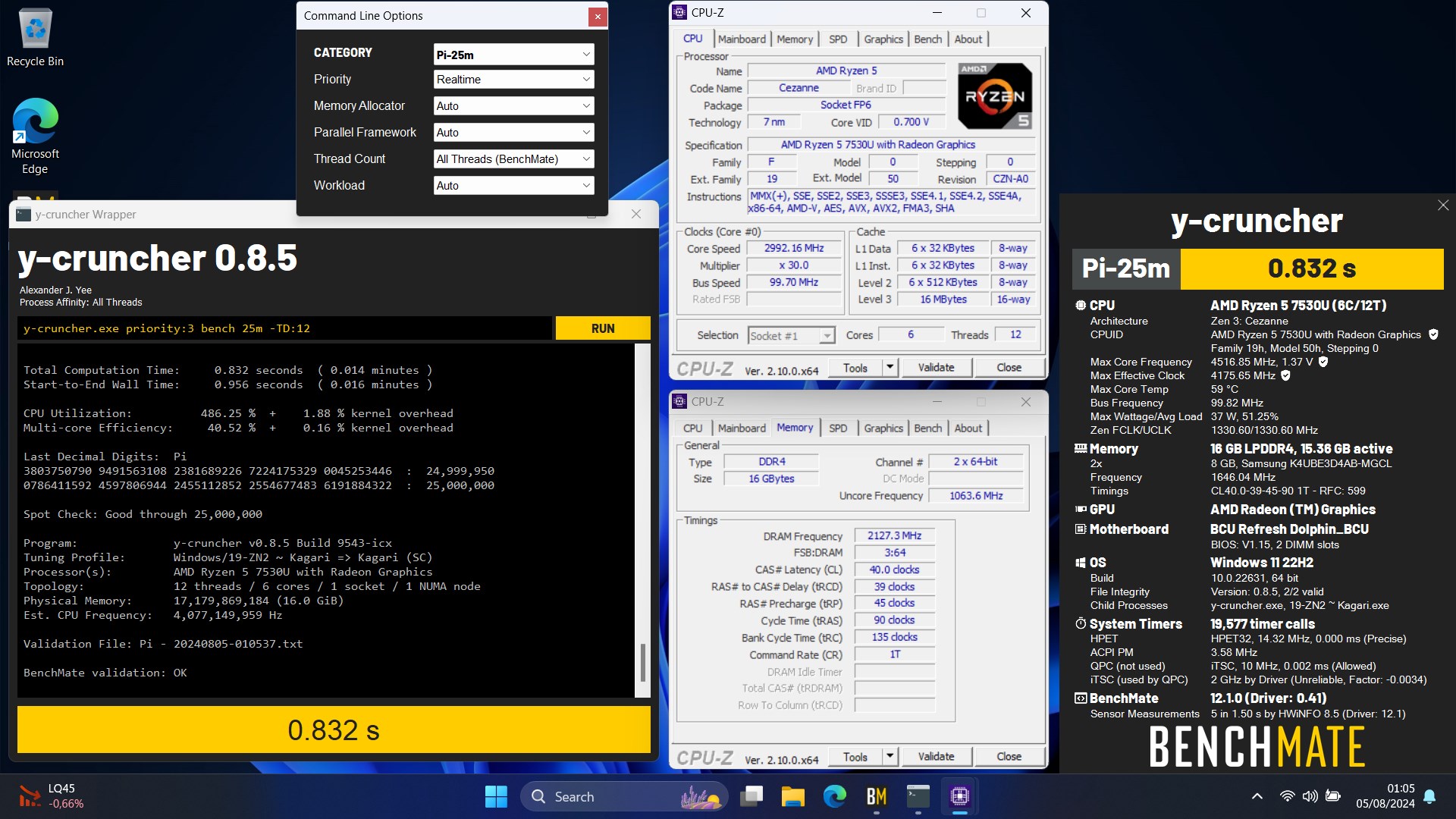Screen dimensions: 1456x819
Task: Open Task View in the taskbar
Action: point(752,796)
